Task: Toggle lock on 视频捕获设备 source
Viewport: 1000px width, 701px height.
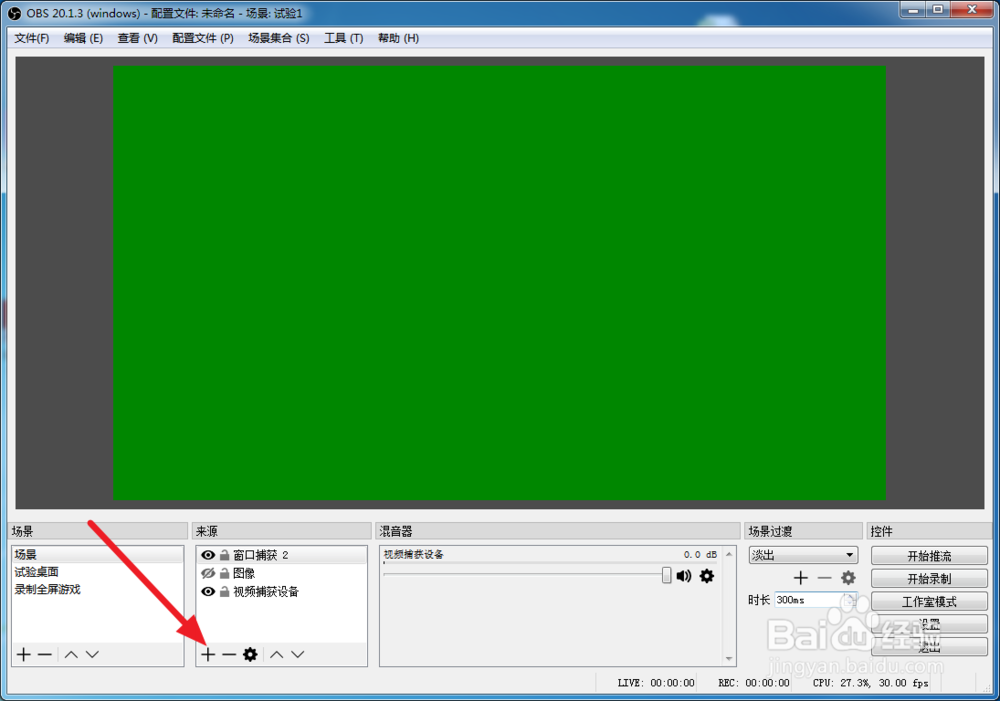Action: pos(224,592)
